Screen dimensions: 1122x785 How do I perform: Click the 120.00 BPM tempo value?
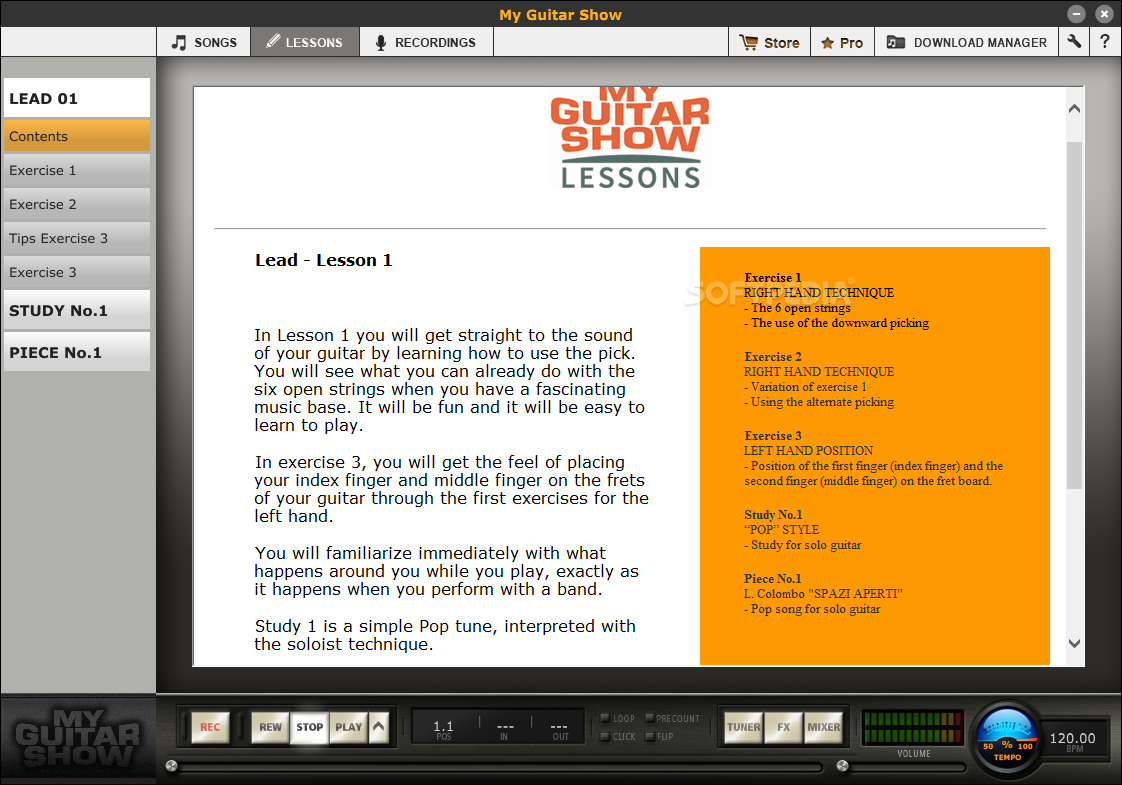click(1072, 738)
